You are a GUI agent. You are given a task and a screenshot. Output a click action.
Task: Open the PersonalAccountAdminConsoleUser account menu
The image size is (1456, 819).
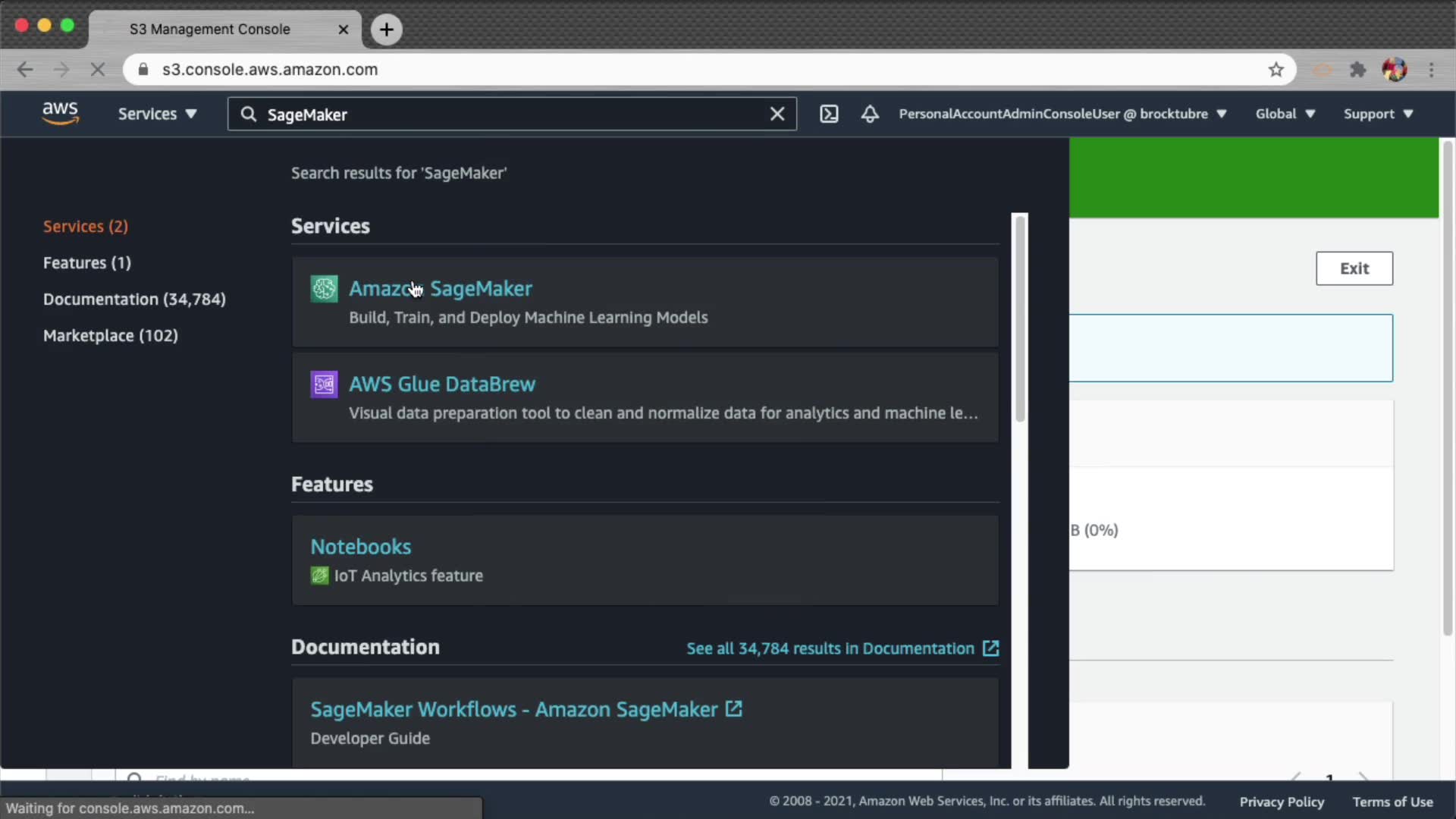point(1062,114)
